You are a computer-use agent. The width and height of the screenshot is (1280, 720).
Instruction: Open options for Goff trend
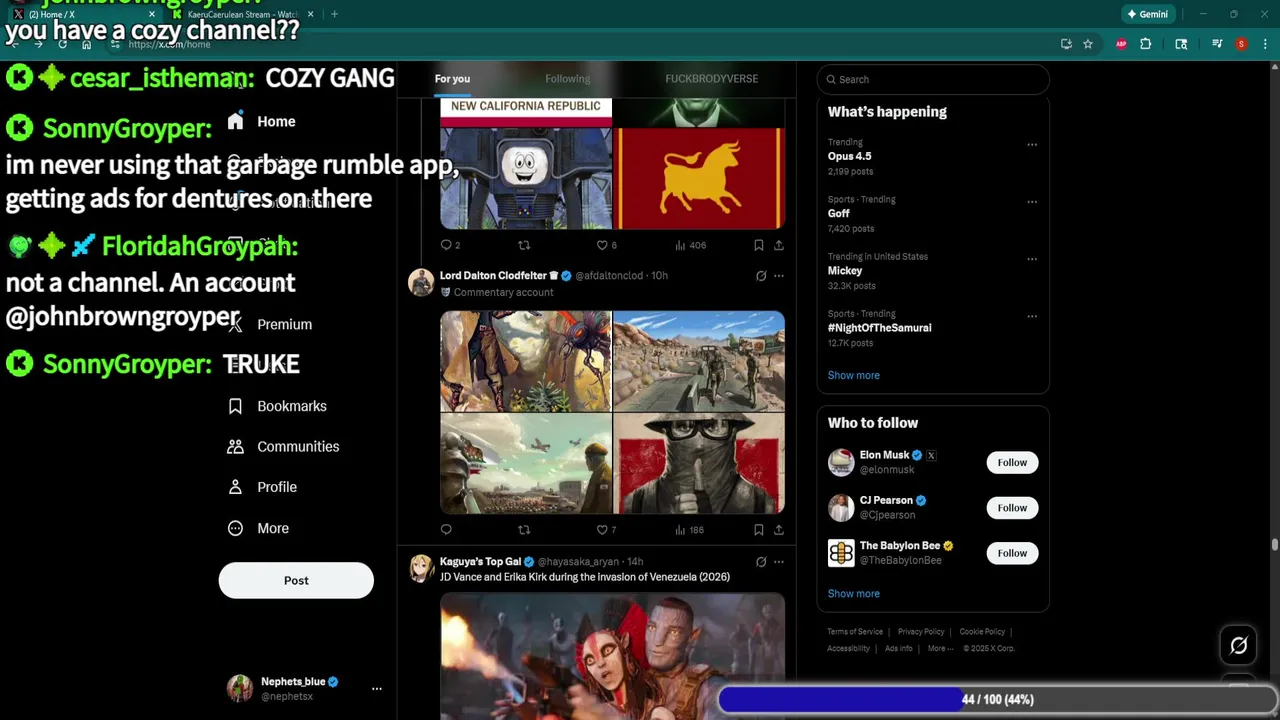[x=1031, y=202]
